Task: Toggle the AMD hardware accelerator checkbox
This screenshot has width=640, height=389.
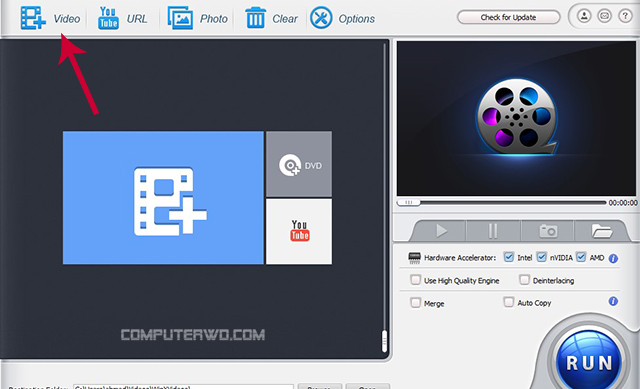Action: coord(581,257)
